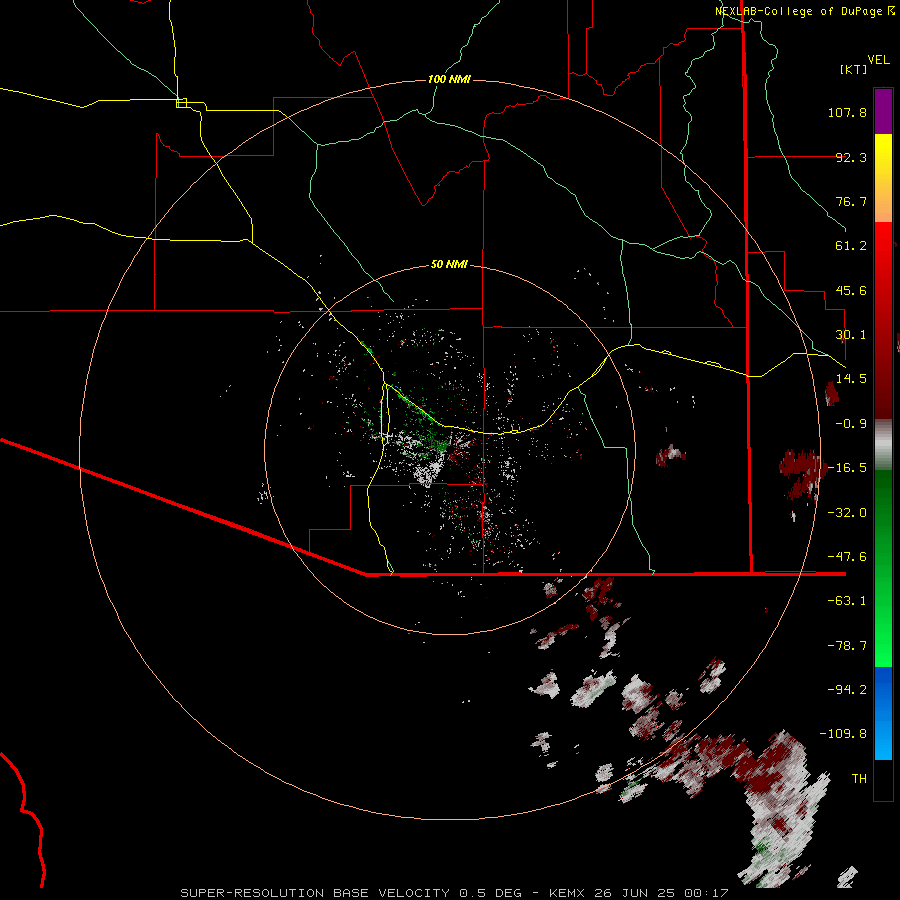
Task: Click the 100 NMI range ring label
Action: pyautogui.click(x=449, y=79)
